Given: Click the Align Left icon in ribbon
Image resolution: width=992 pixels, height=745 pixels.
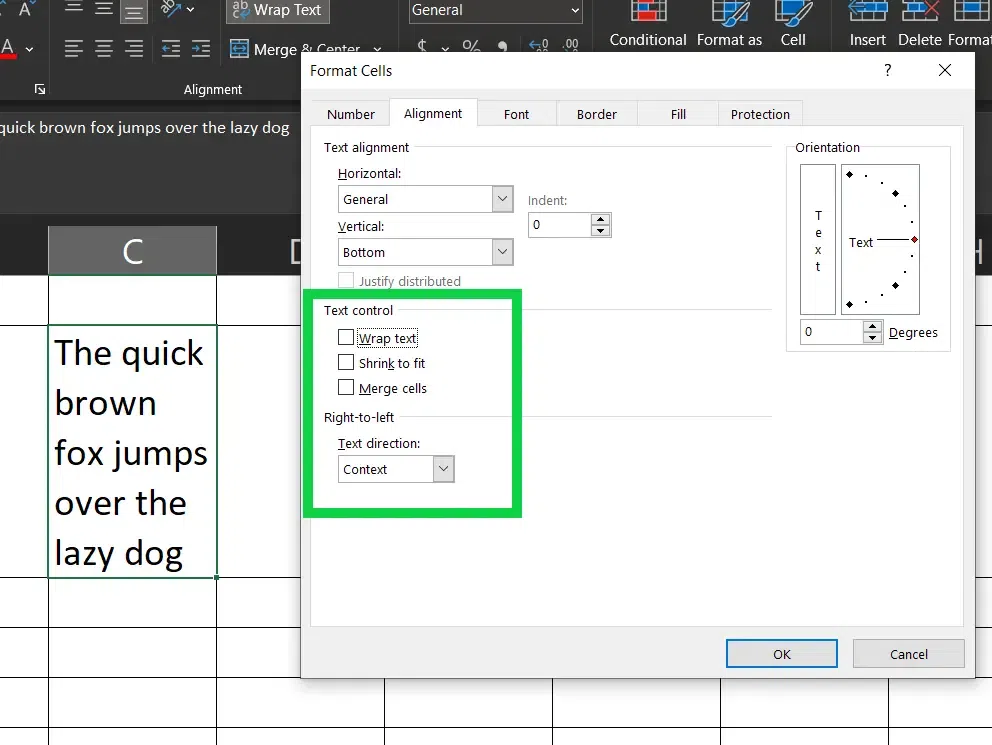Looking at the screenshot, I should pos(73,49).
